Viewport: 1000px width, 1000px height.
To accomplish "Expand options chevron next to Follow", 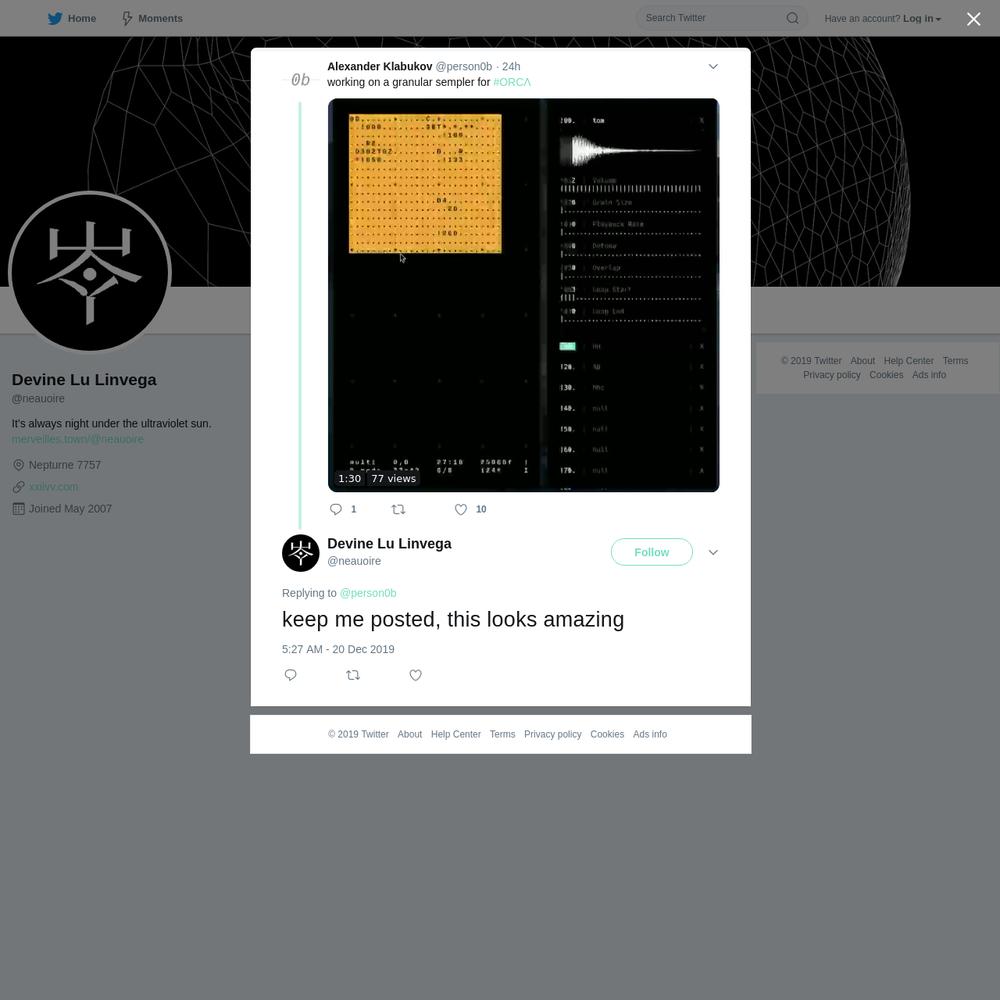I will tap(713, 552).
